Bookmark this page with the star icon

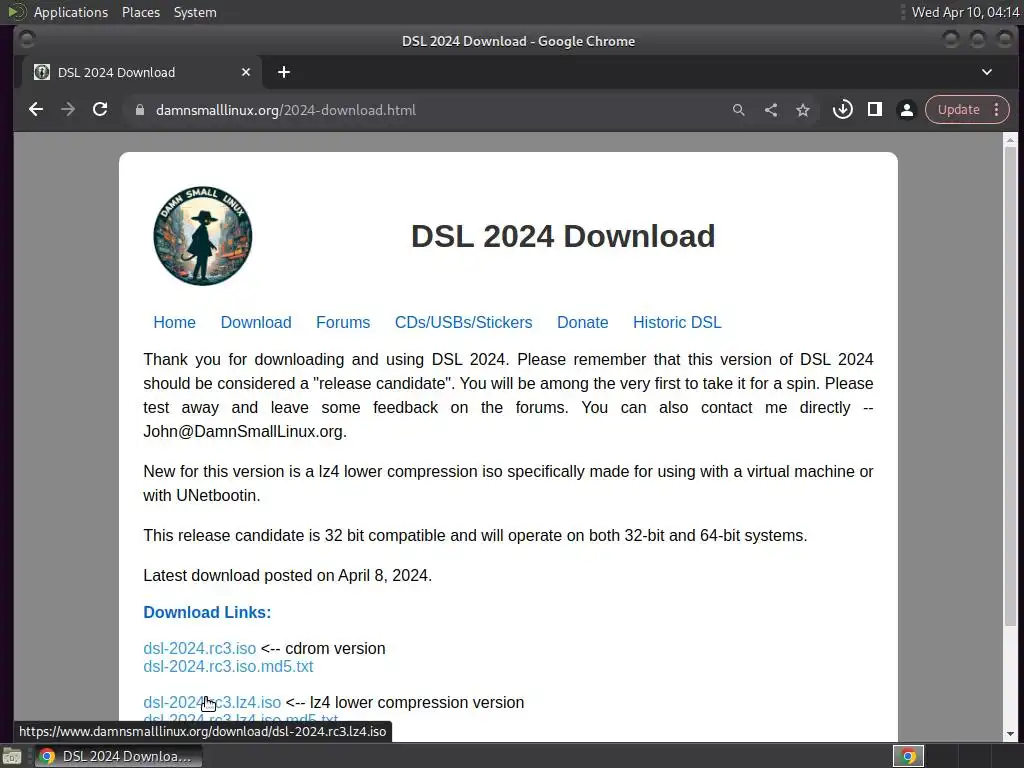803,110
